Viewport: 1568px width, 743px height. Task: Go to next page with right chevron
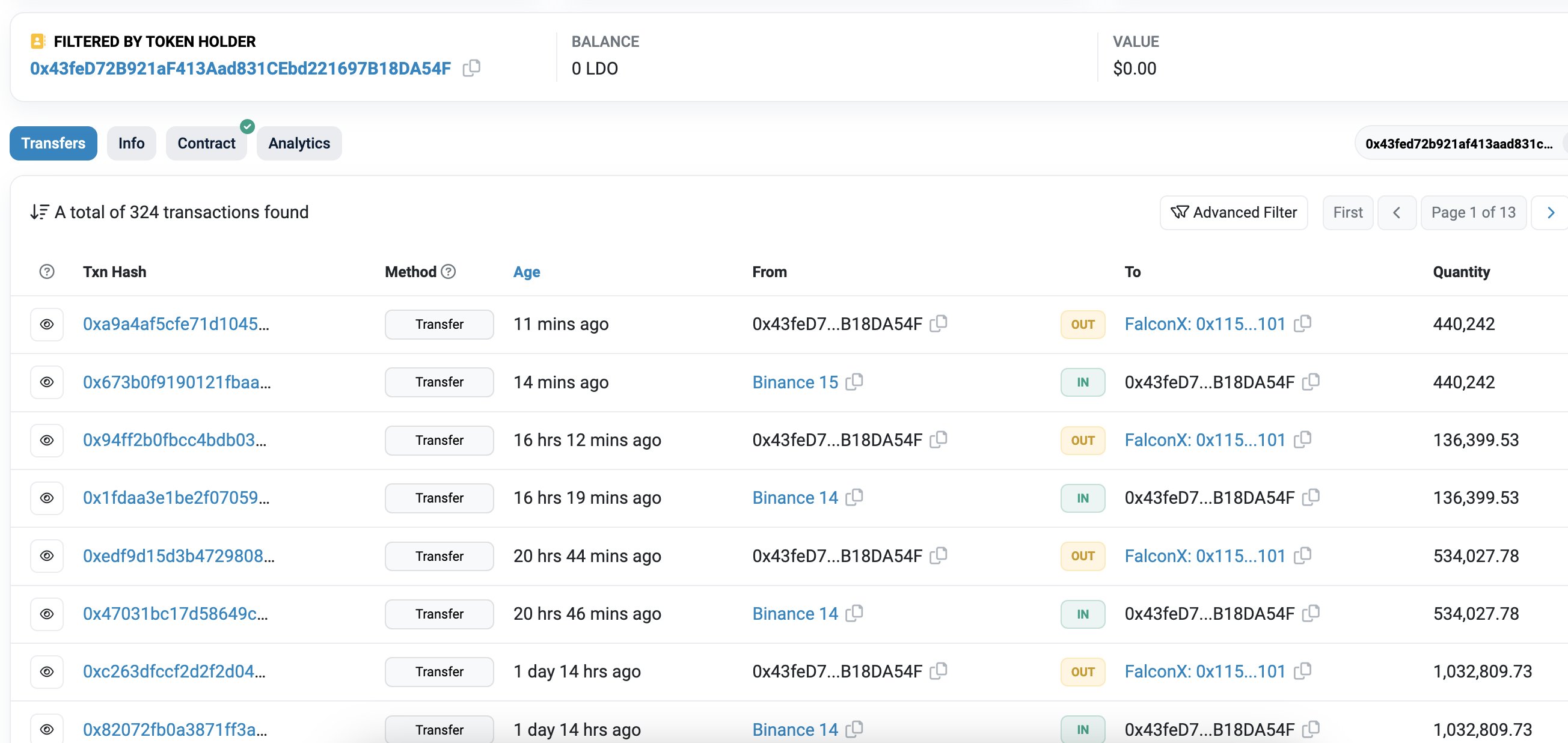(x=1551, y=212)
